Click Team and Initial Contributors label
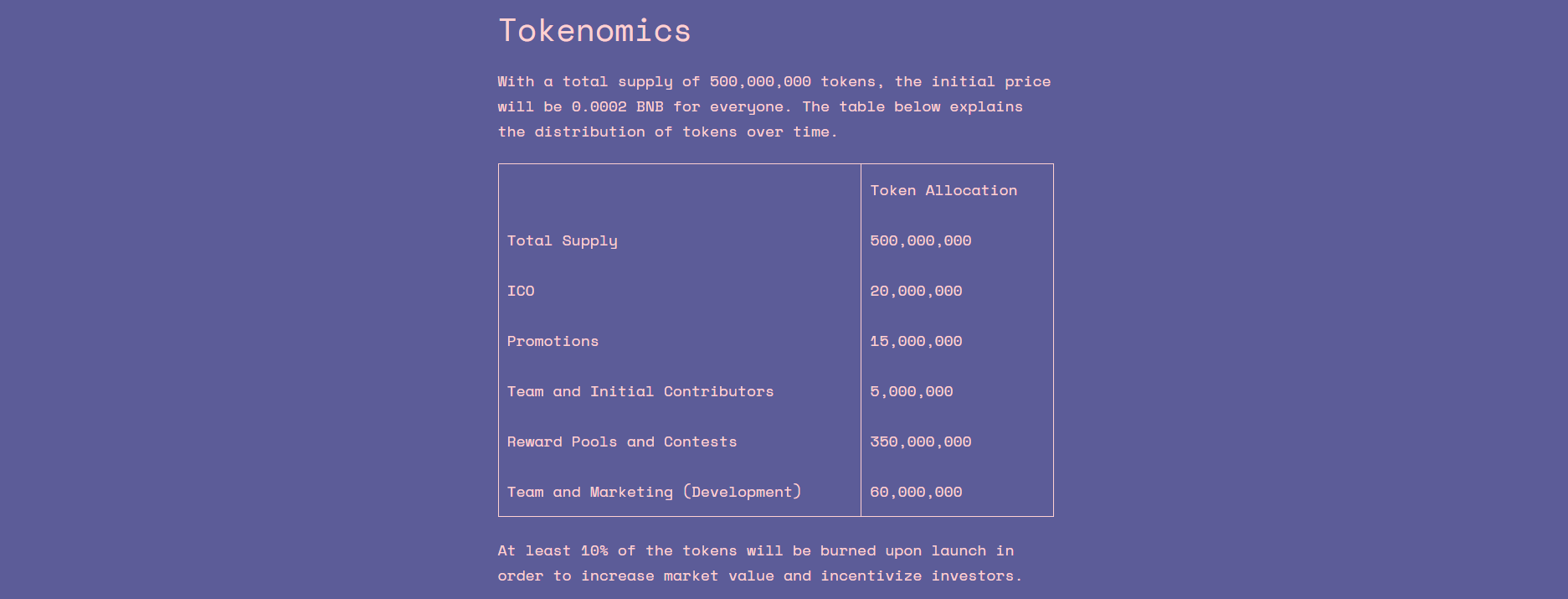The height and width of the screenshot is (599, 1568). (640, 391)
